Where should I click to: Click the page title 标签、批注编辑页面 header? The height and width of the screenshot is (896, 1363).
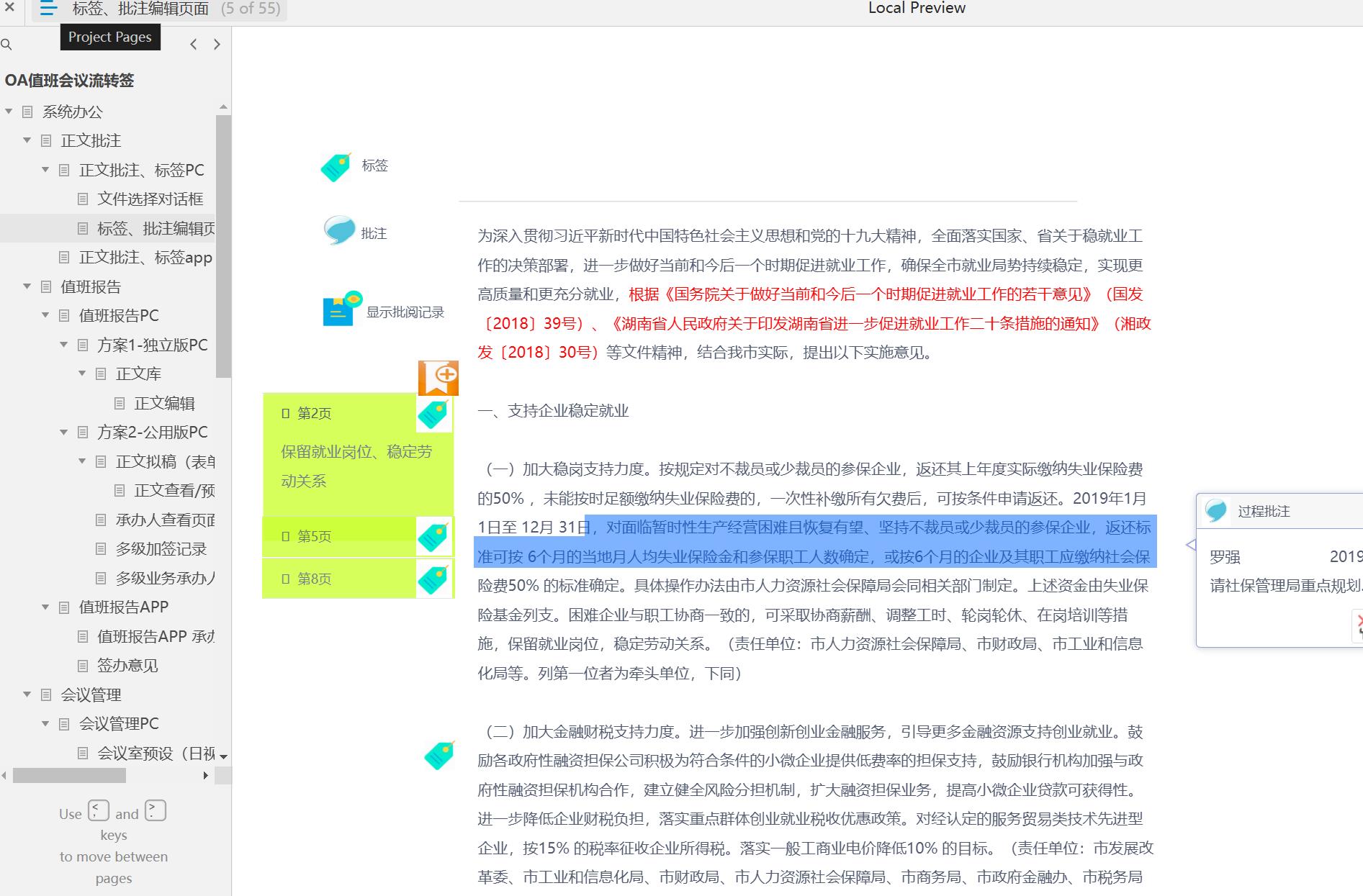point(140,9)
